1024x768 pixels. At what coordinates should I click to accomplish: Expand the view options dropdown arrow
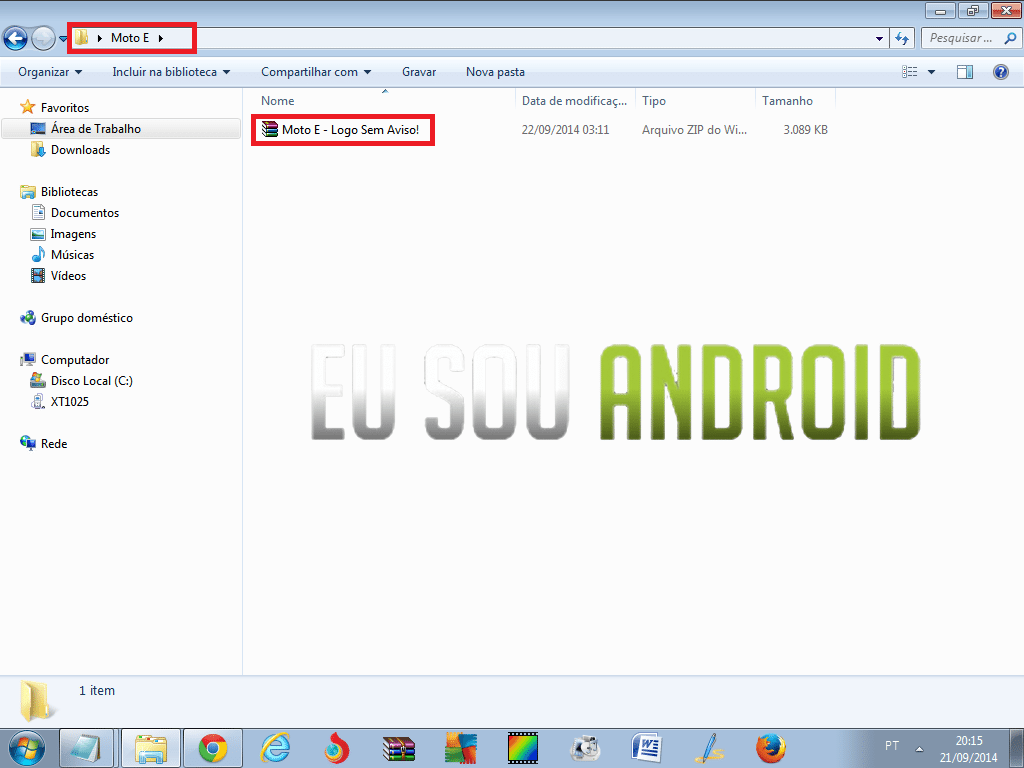(x=932, y=72)
